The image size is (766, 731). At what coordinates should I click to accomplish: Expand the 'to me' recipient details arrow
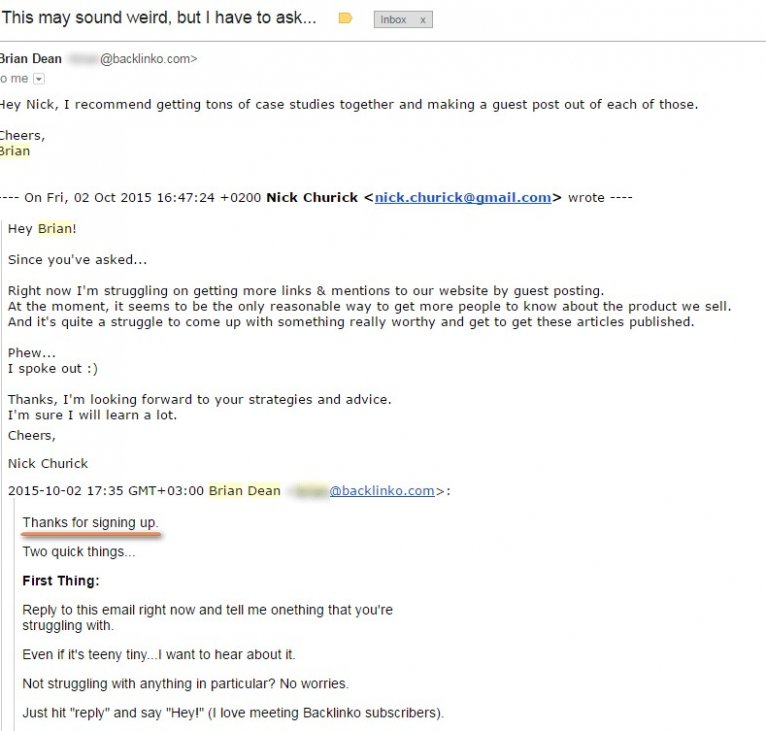tap(39, 78)
